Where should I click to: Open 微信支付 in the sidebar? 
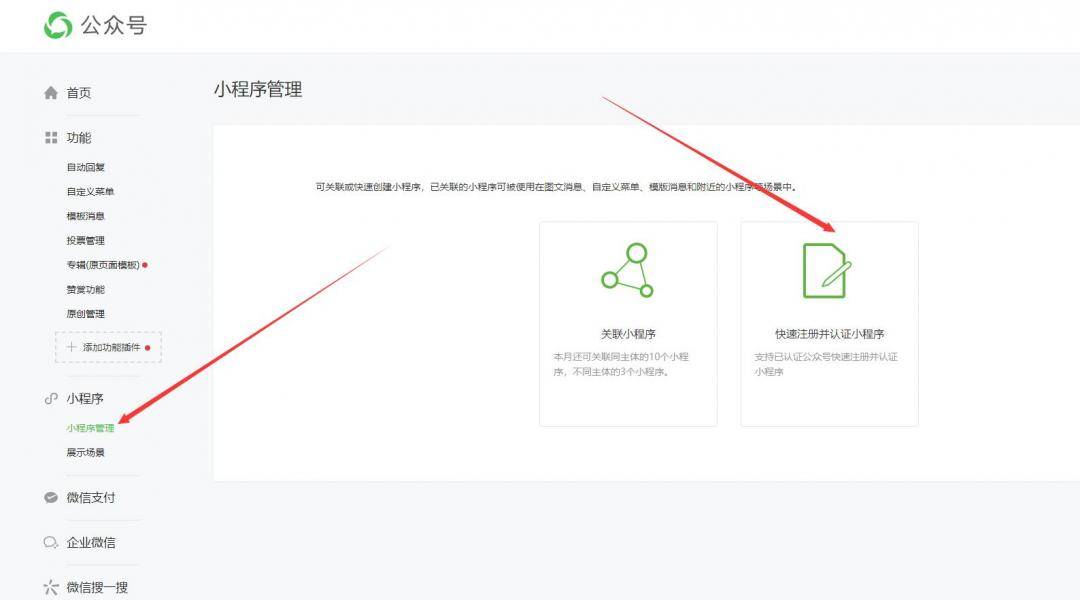pos(91,497)
